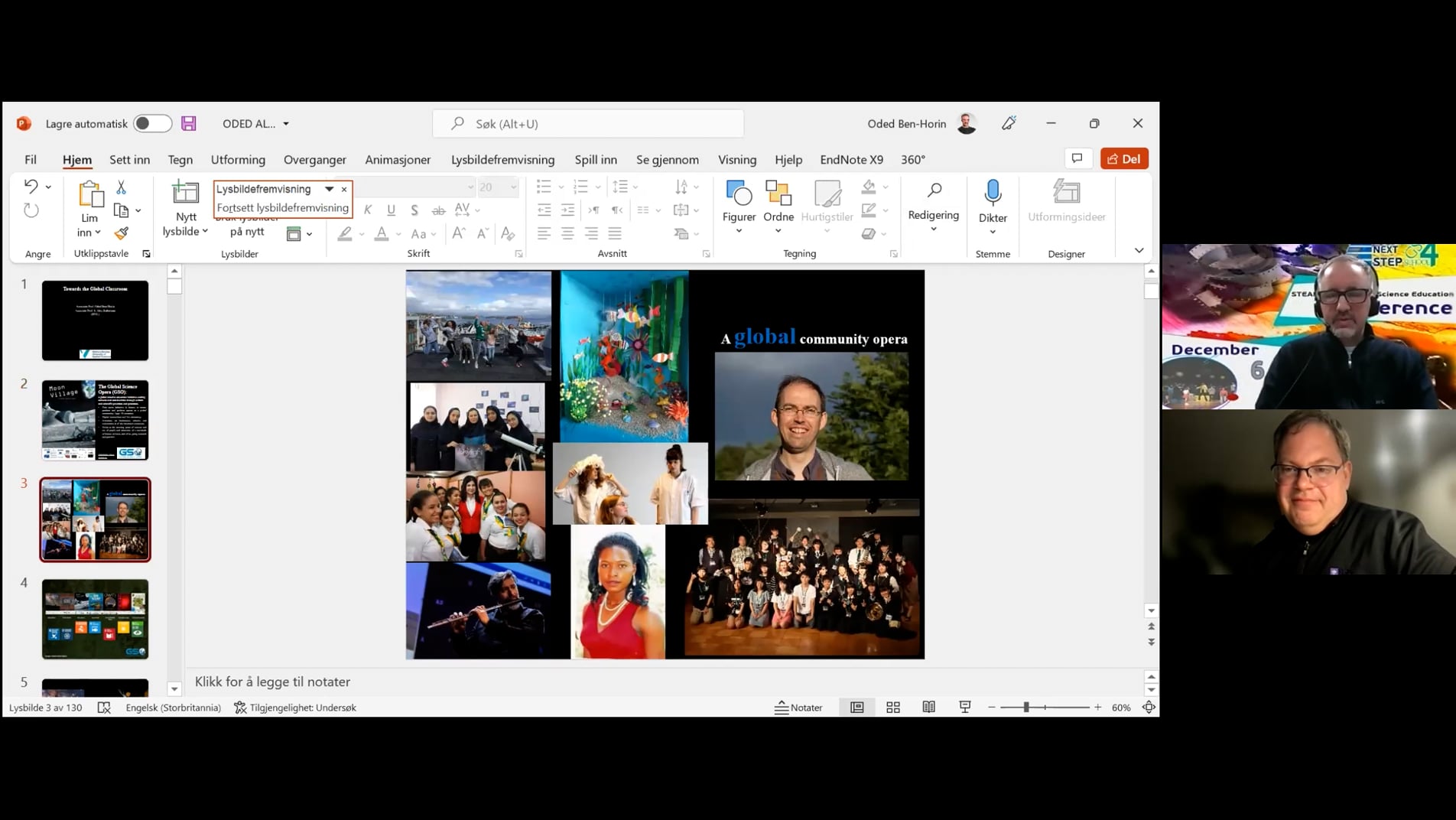Toggle bulleted list formatting
This screenshot has height=820, width=1456.
point(544,186)
